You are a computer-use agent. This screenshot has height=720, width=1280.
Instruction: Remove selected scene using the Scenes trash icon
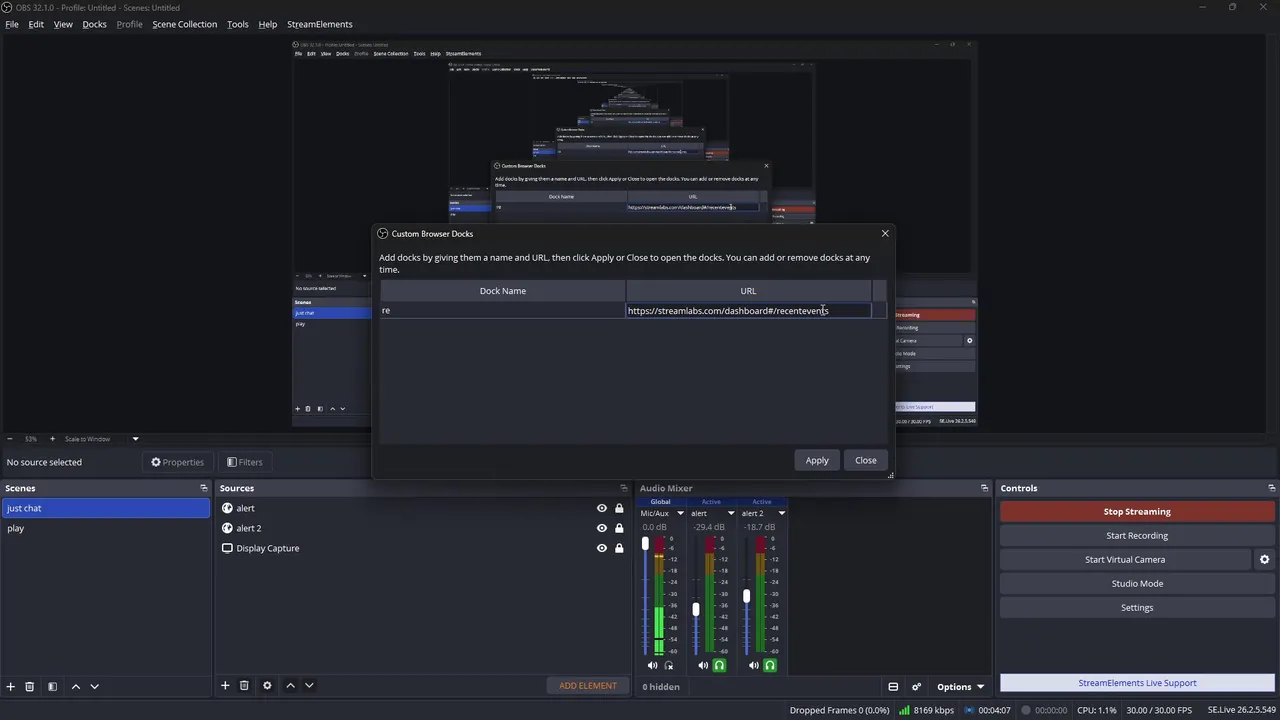[30, 686]
